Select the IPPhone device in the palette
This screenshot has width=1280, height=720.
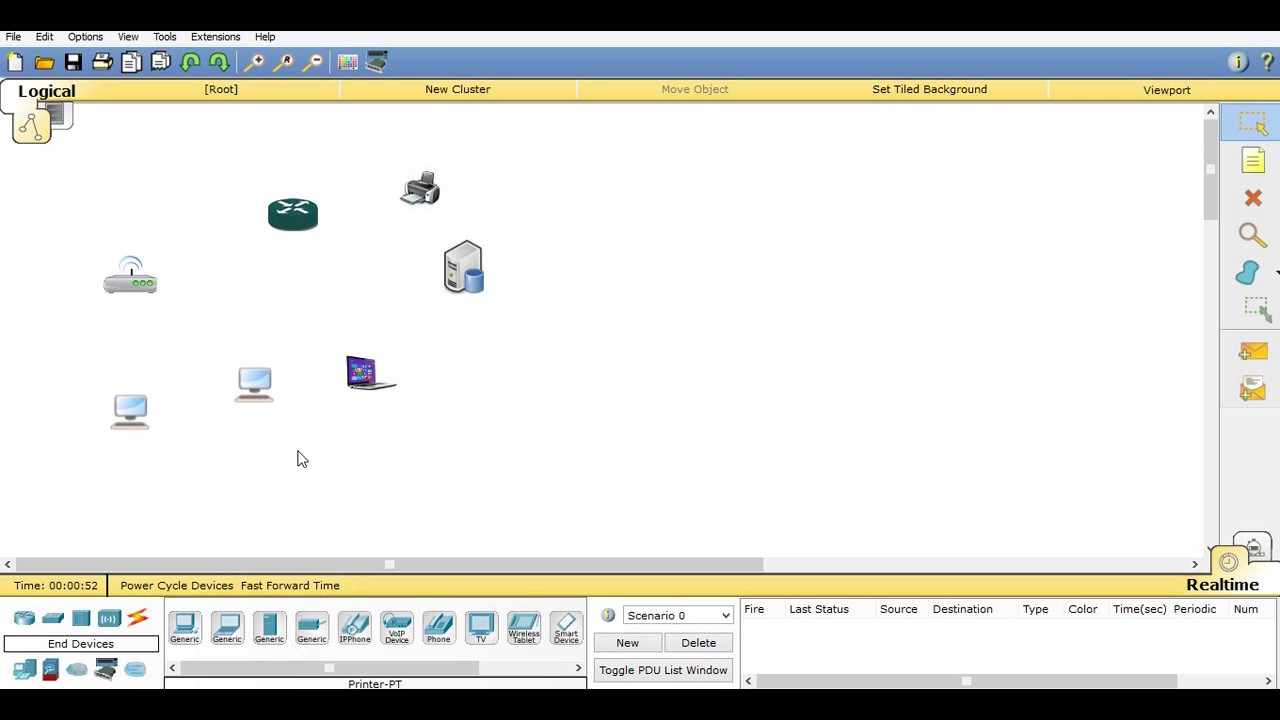point(355,628)
